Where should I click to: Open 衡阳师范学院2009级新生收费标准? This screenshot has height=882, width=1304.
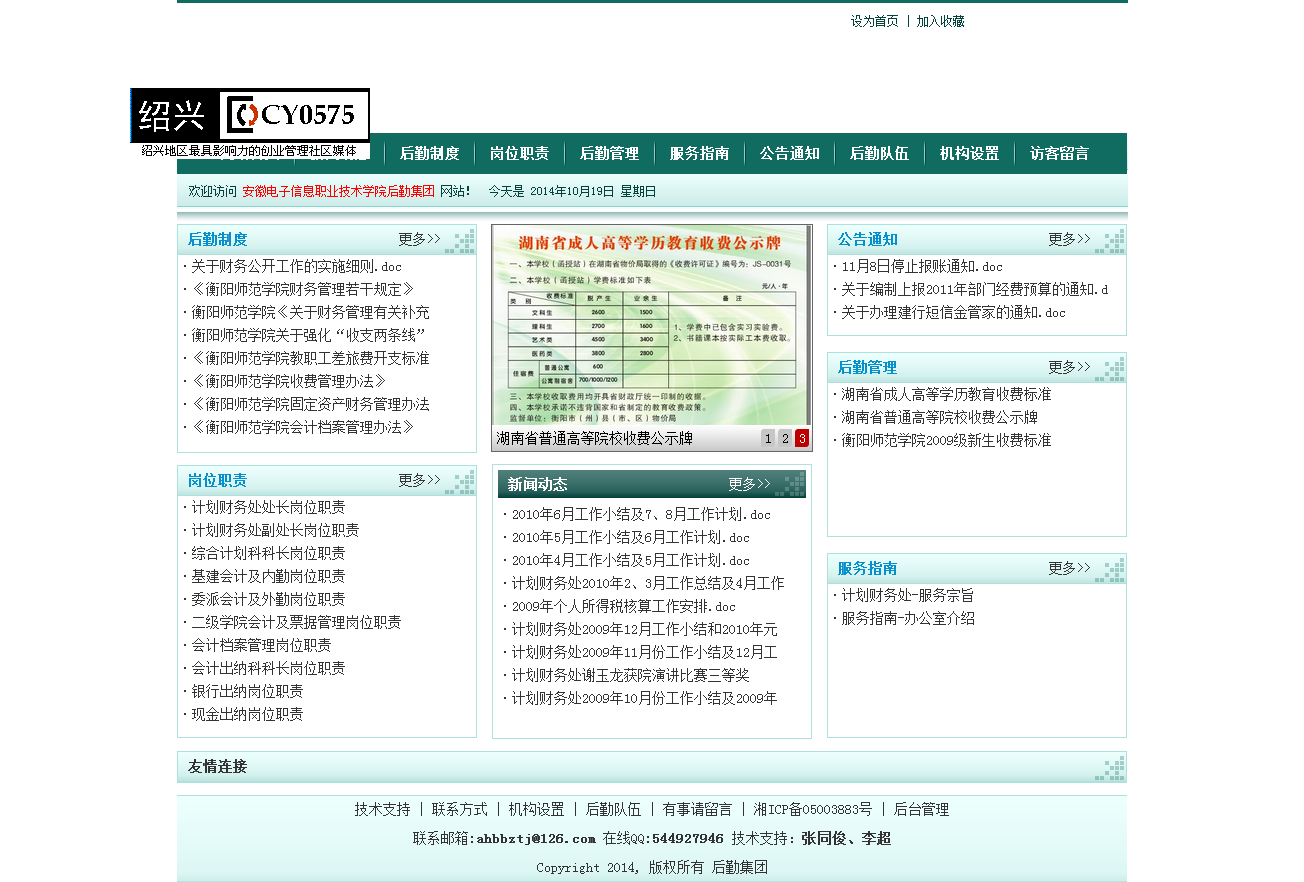click(946, 441)
